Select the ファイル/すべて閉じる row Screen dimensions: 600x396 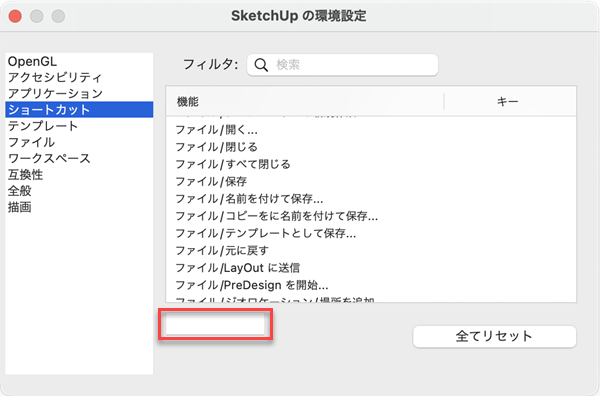point(371,164)
